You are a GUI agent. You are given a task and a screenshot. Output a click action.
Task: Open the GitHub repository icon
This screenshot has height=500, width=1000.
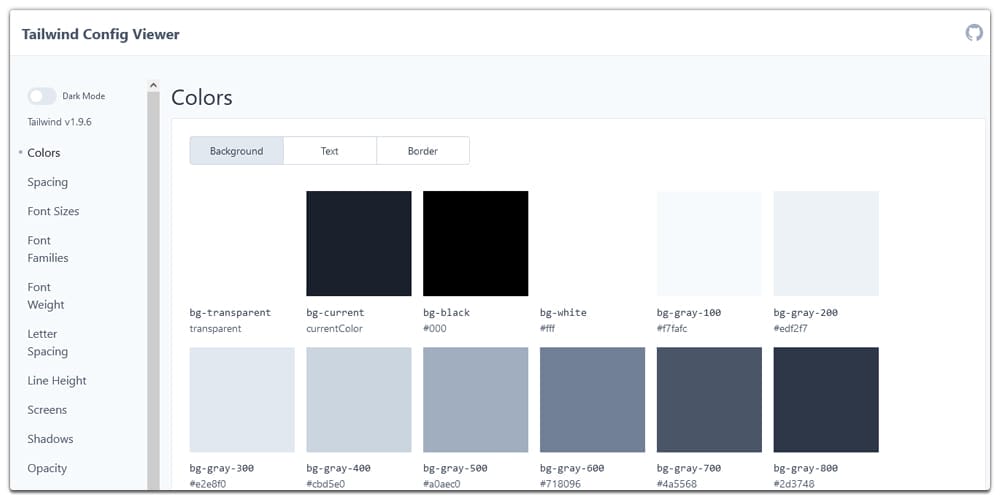click(x=974, y=33)
